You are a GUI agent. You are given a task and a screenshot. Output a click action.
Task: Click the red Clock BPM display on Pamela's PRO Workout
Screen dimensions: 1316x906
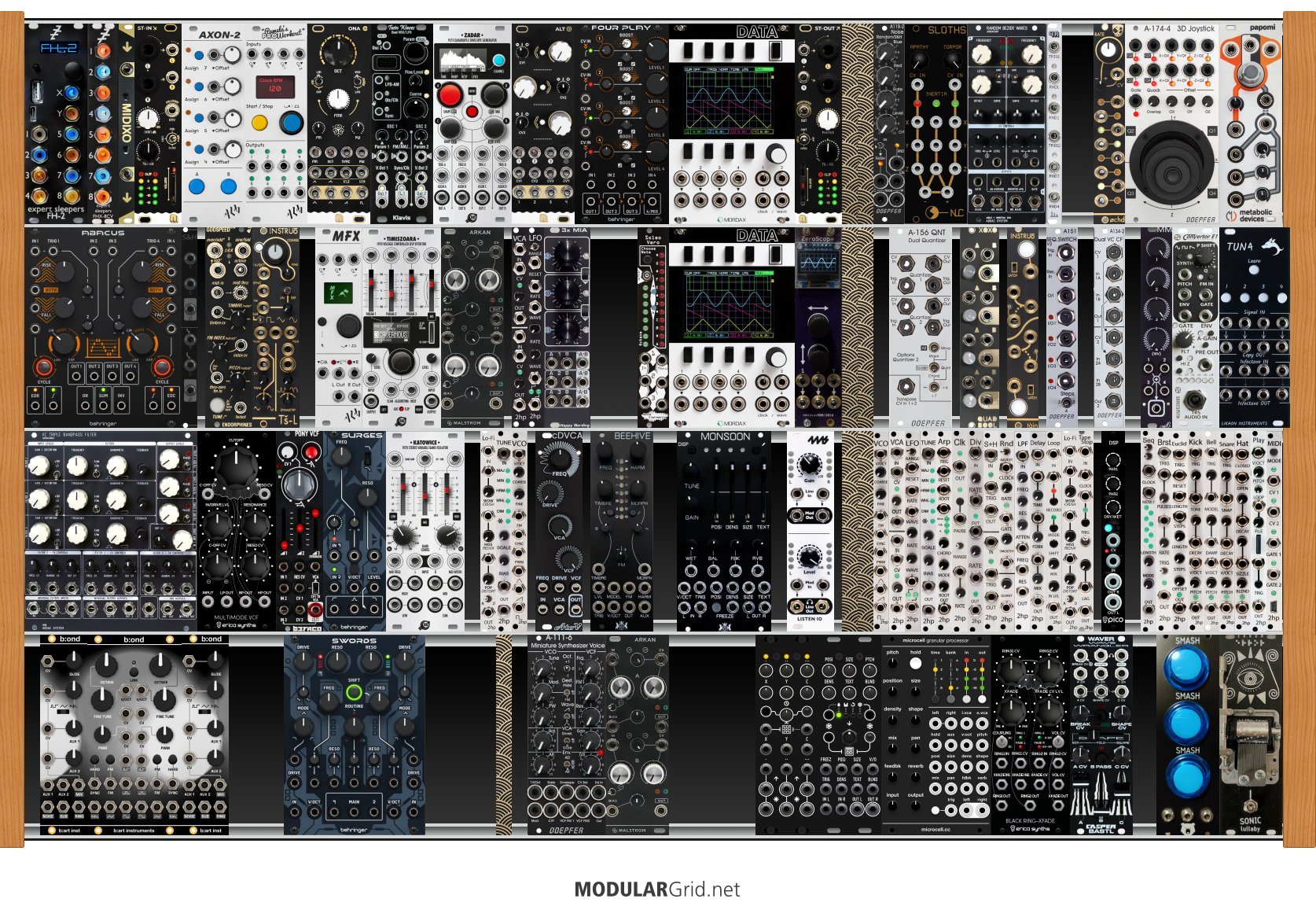point(274,86)
